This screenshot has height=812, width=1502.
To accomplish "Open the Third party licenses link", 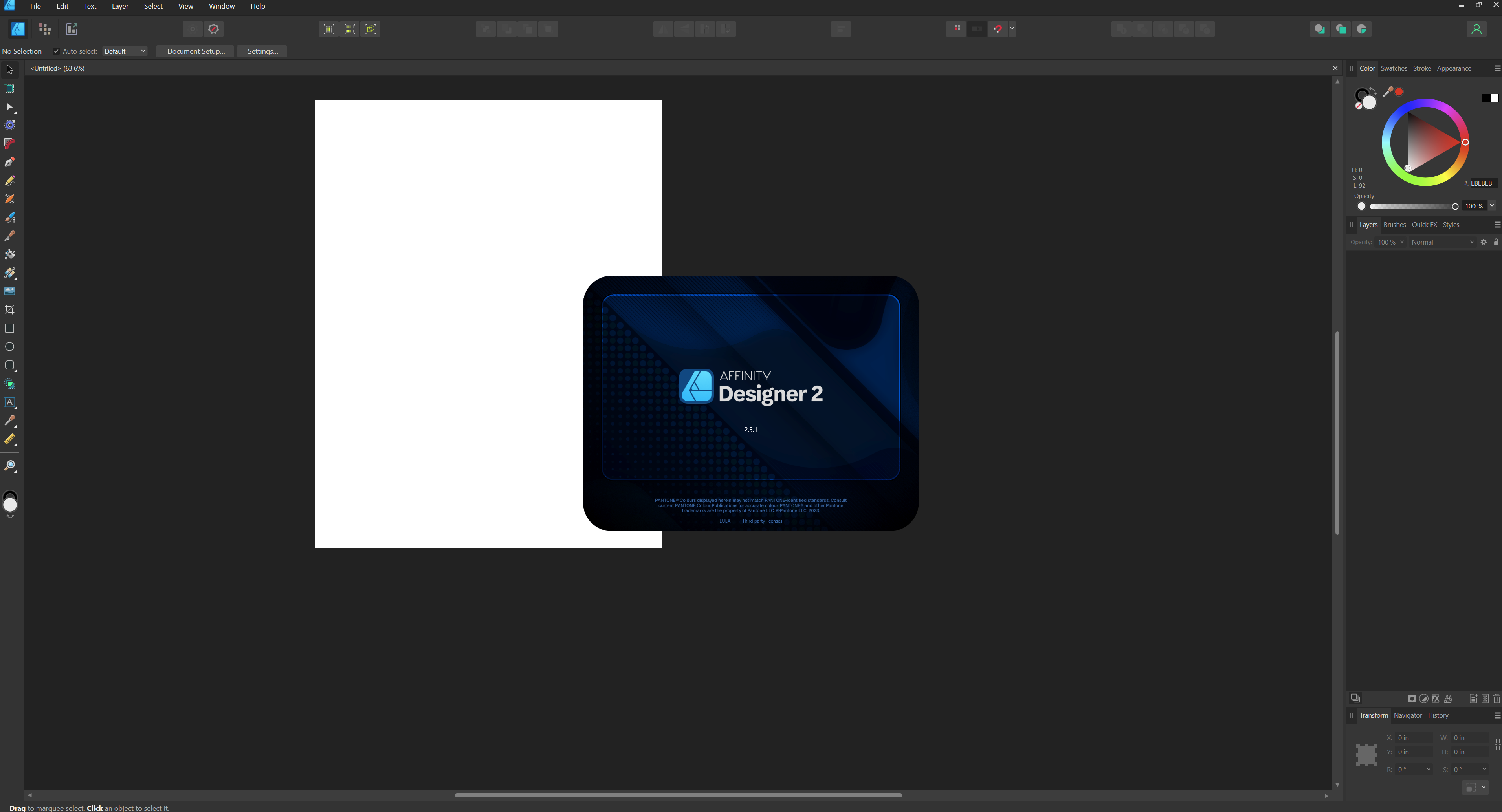I will coord(761,521).
